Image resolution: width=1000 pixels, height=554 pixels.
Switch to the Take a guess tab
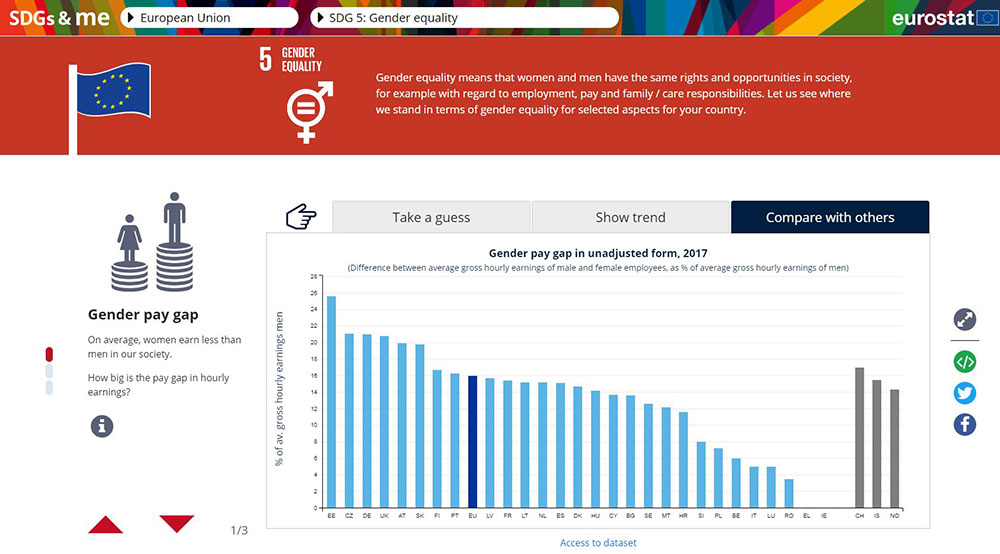[x=431, y=217]
